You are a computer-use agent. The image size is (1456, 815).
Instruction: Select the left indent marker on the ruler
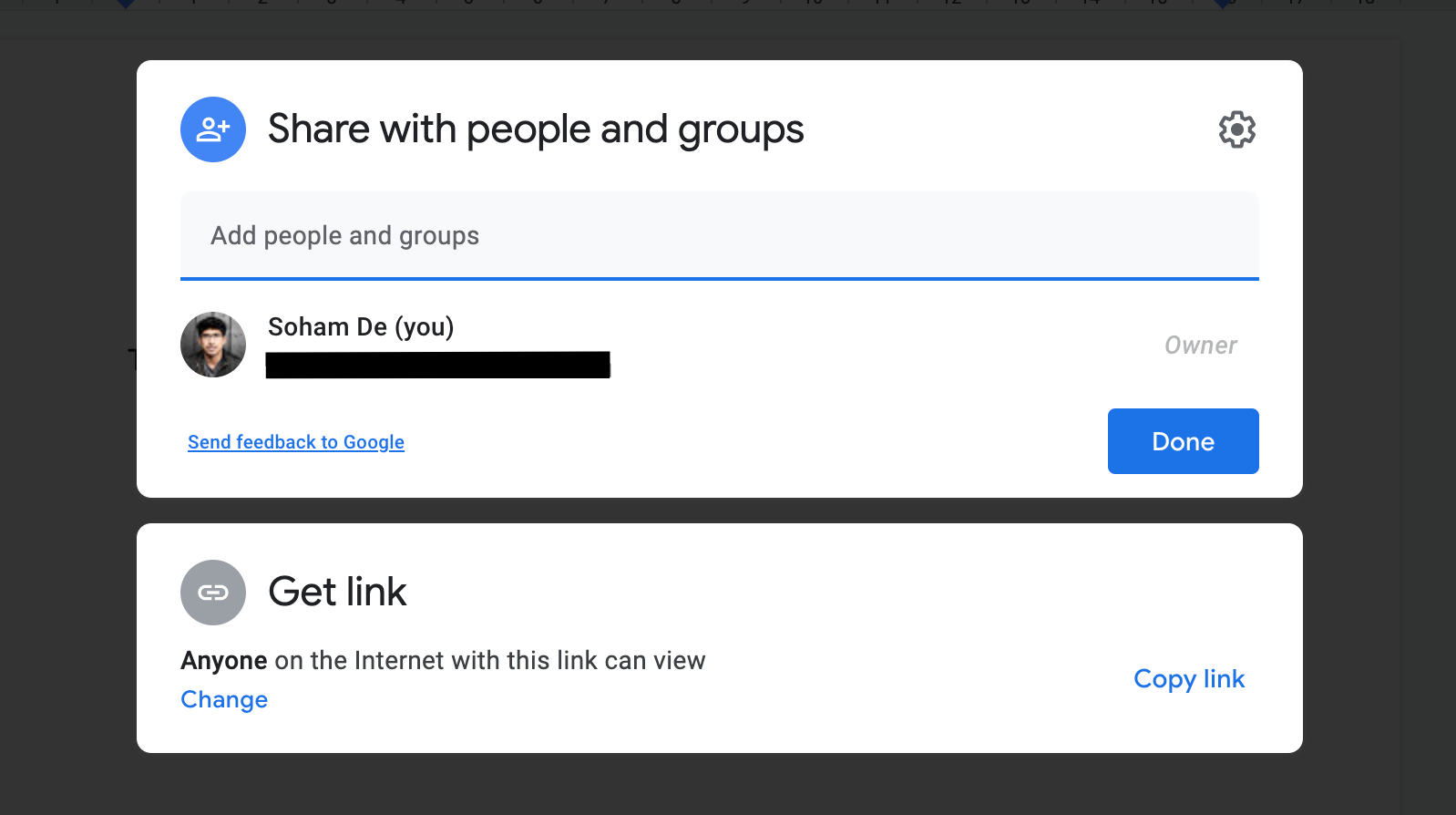pyautogui.click(x=125, y=5)
